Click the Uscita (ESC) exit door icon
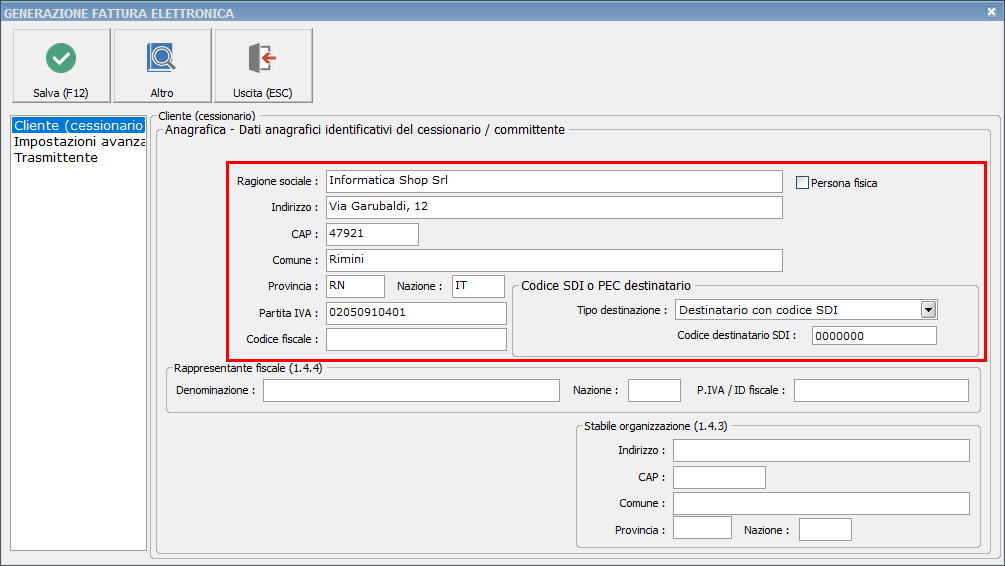The image size is (1005, 566). [x=262, y=58]
